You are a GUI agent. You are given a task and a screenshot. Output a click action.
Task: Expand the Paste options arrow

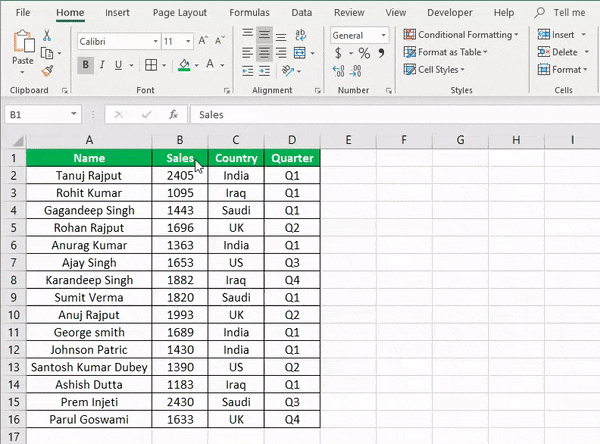click(x=22, y=72)
